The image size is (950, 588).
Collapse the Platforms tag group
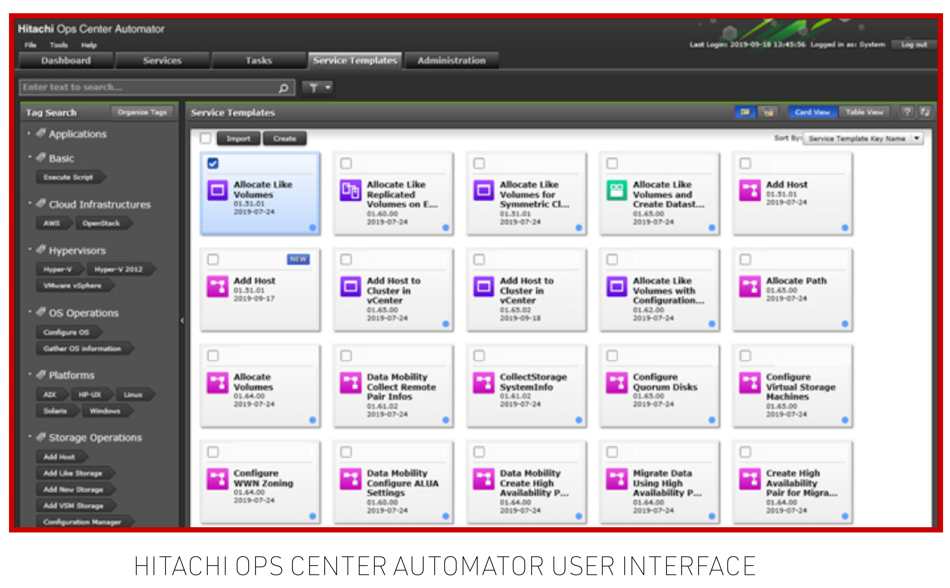pyautogui.click(x=29, y=374)
